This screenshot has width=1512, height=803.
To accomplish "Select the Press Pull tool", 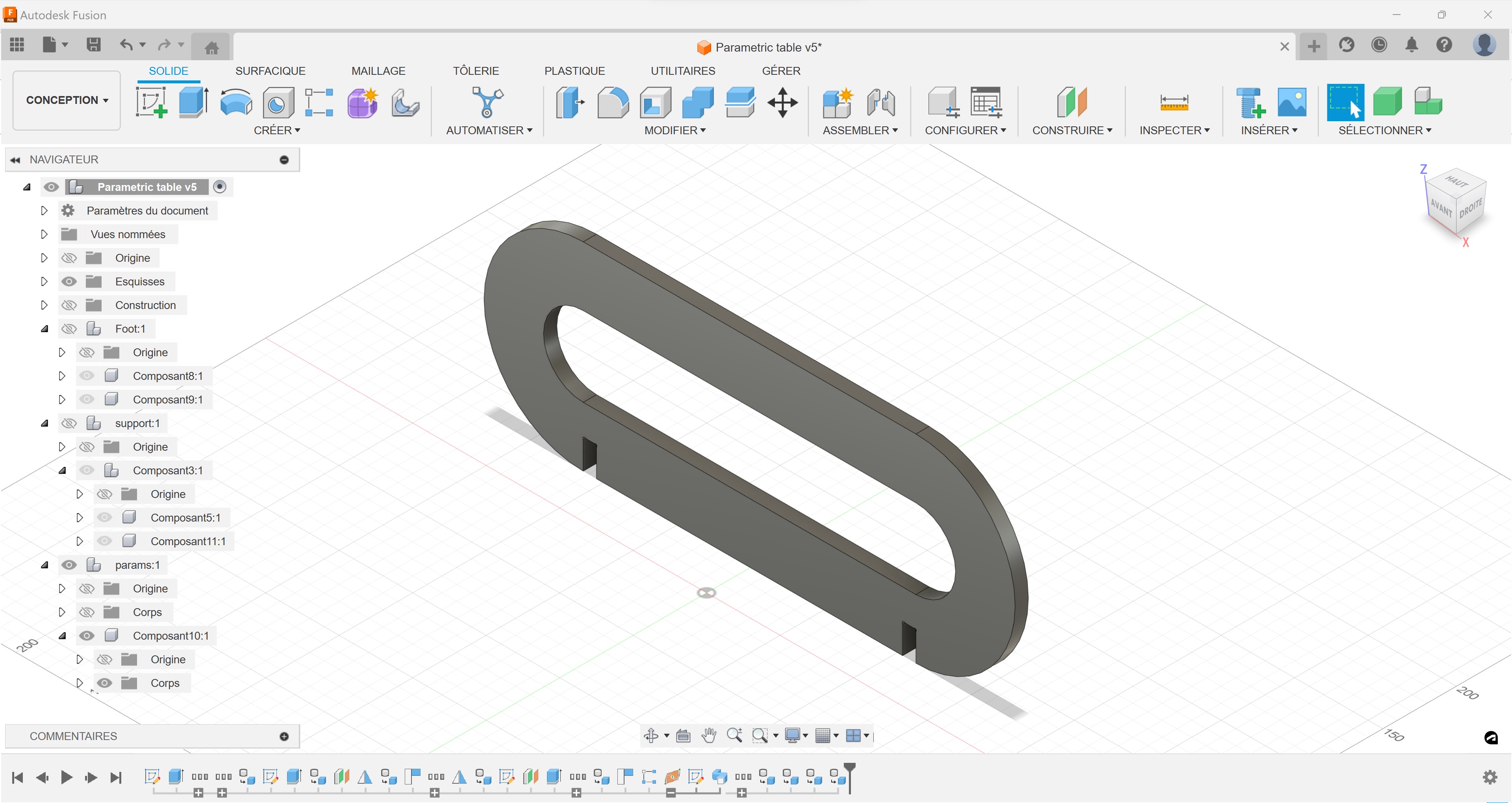I will pos(570,102).
